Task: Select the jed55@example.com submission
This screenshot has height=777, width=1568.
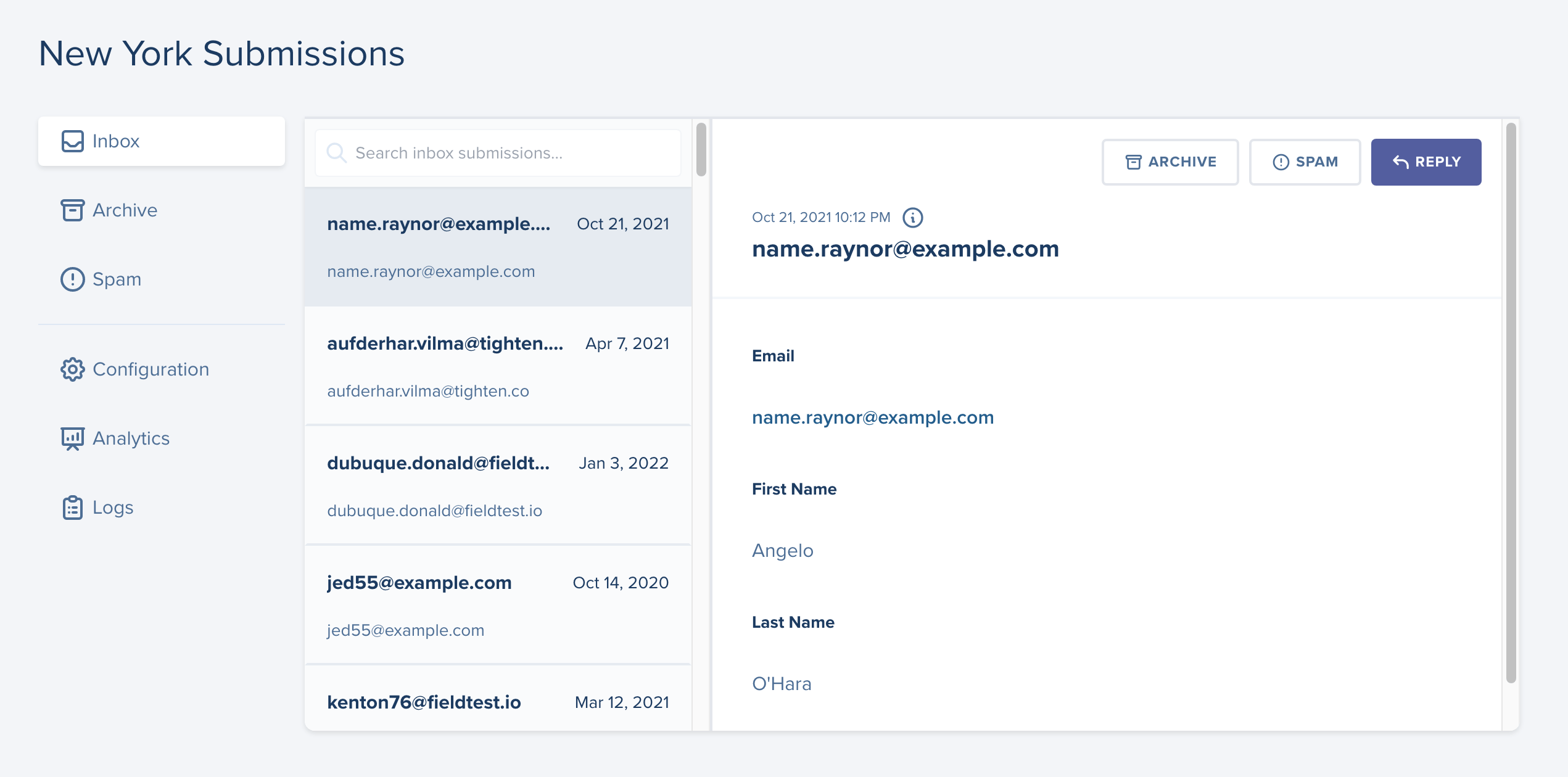Action: point(497,605)
